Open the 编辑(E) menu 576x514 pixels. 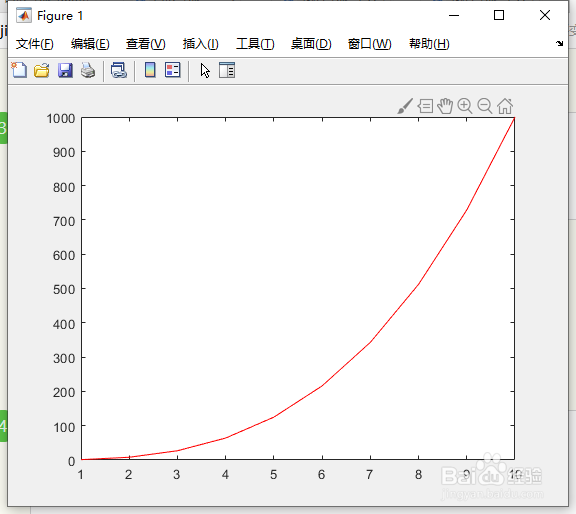point(90,44)
